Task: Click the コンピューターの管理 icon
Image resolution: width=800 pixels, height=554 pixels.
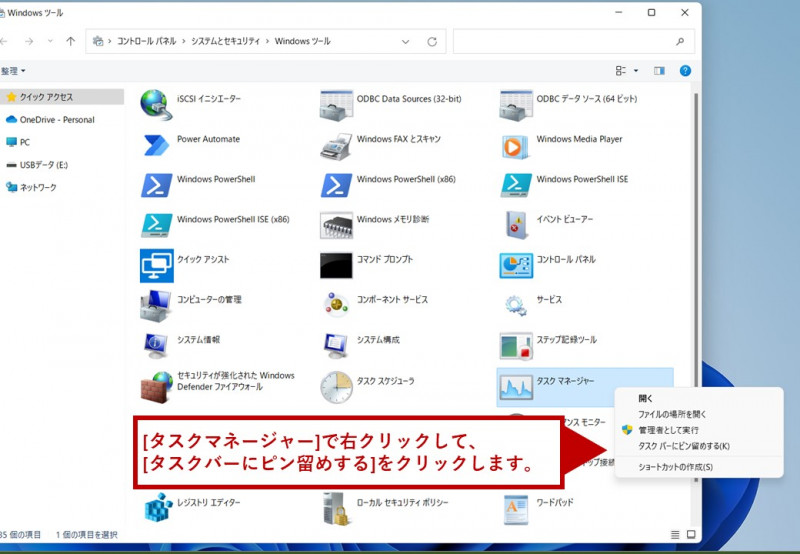Action: 156,306
